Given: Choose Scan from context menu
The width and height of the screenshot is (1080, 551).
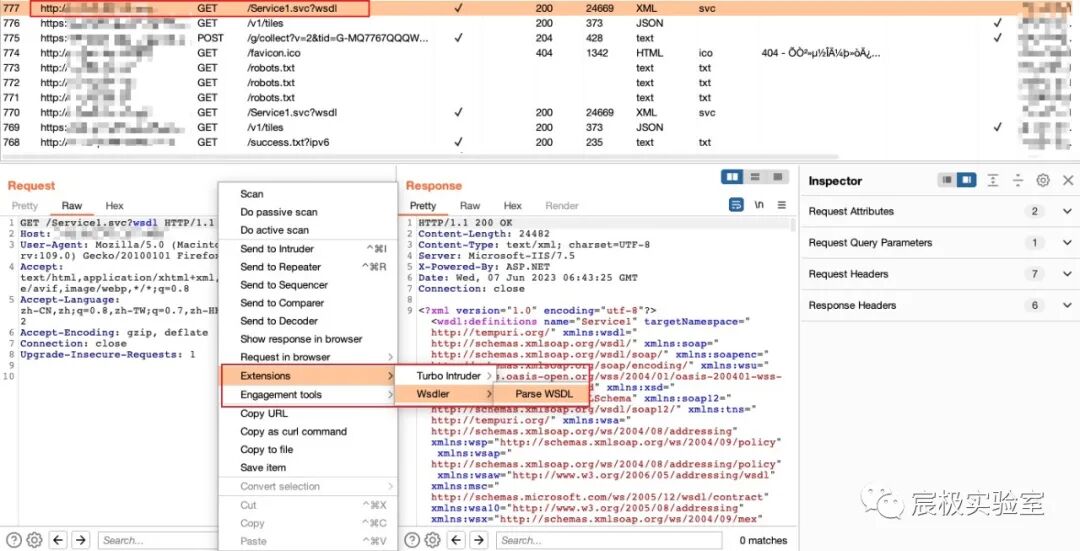Looking at the screenshot, I should [308, 194].
